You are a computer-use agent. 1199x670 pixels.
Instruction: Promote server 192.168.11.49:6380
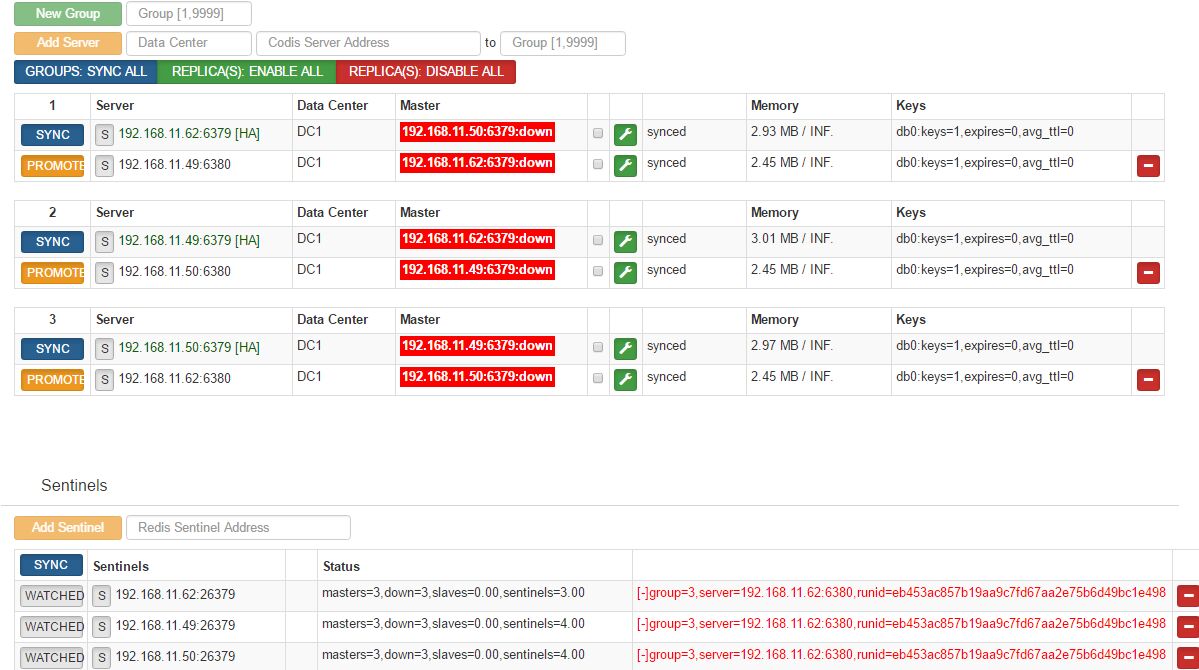(x=52, y=165)
